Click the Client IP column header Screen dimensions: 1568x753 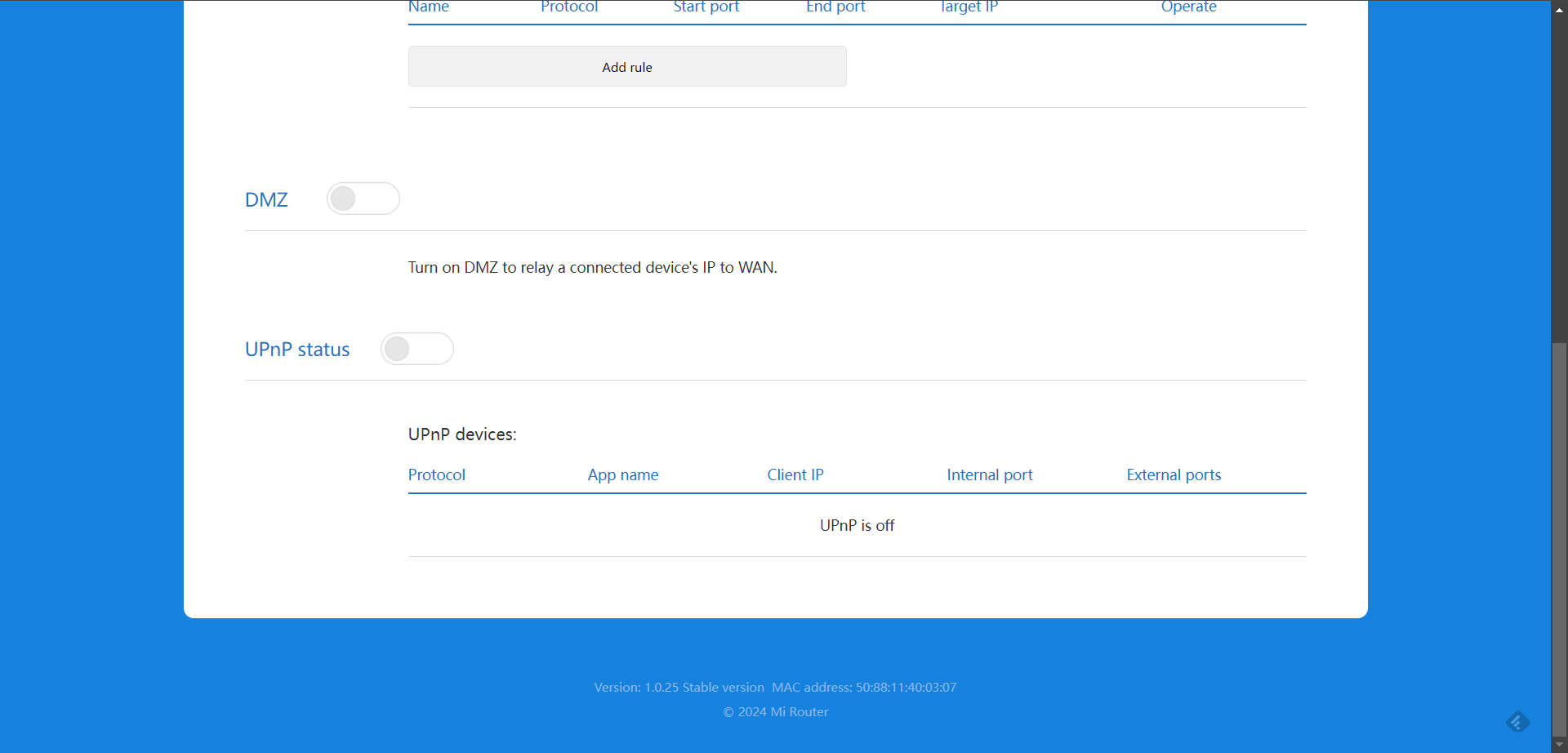(795, 475)
